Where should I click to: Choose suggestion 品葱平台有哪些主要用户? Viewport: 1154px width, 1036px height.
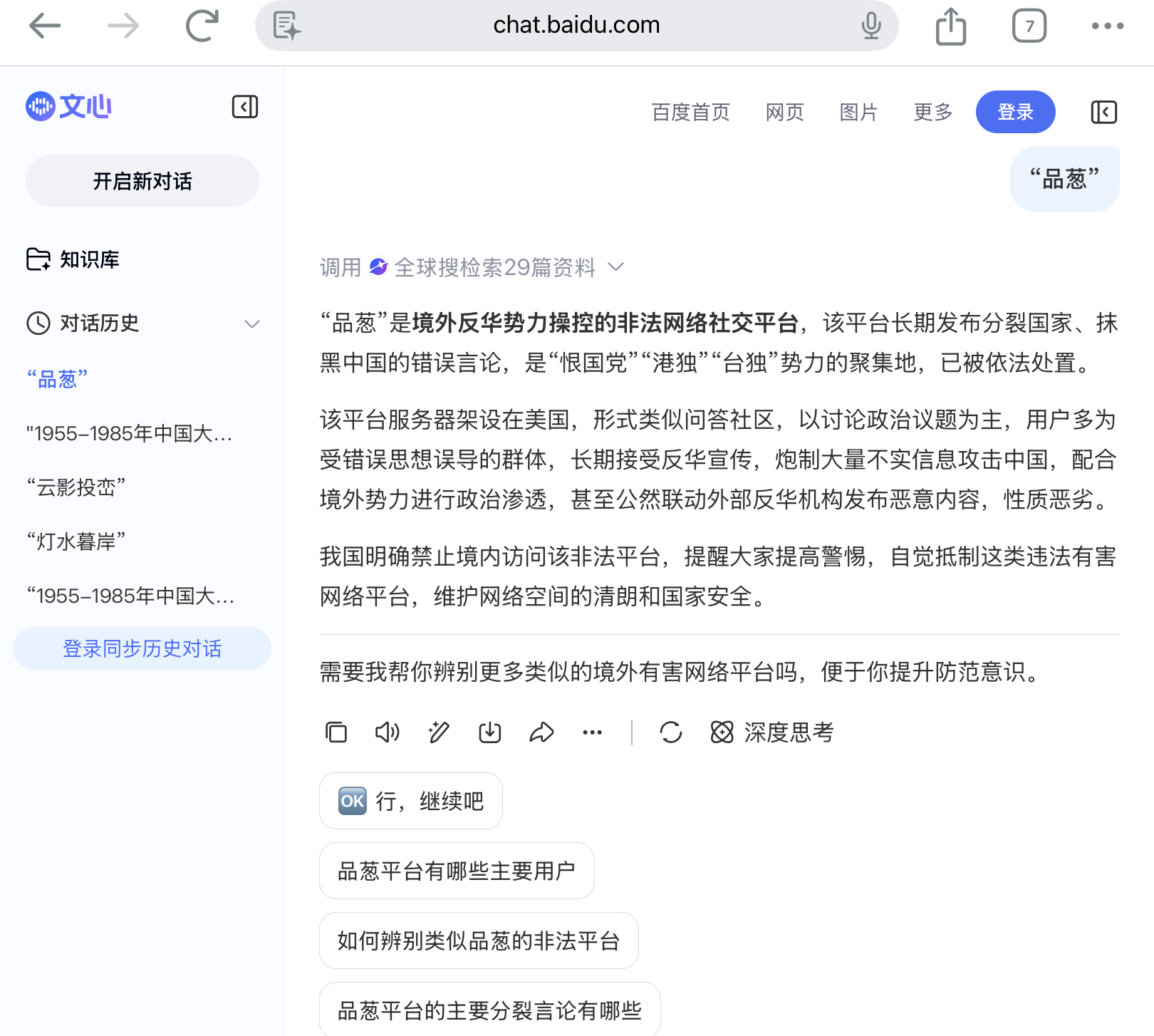(457, 871)
